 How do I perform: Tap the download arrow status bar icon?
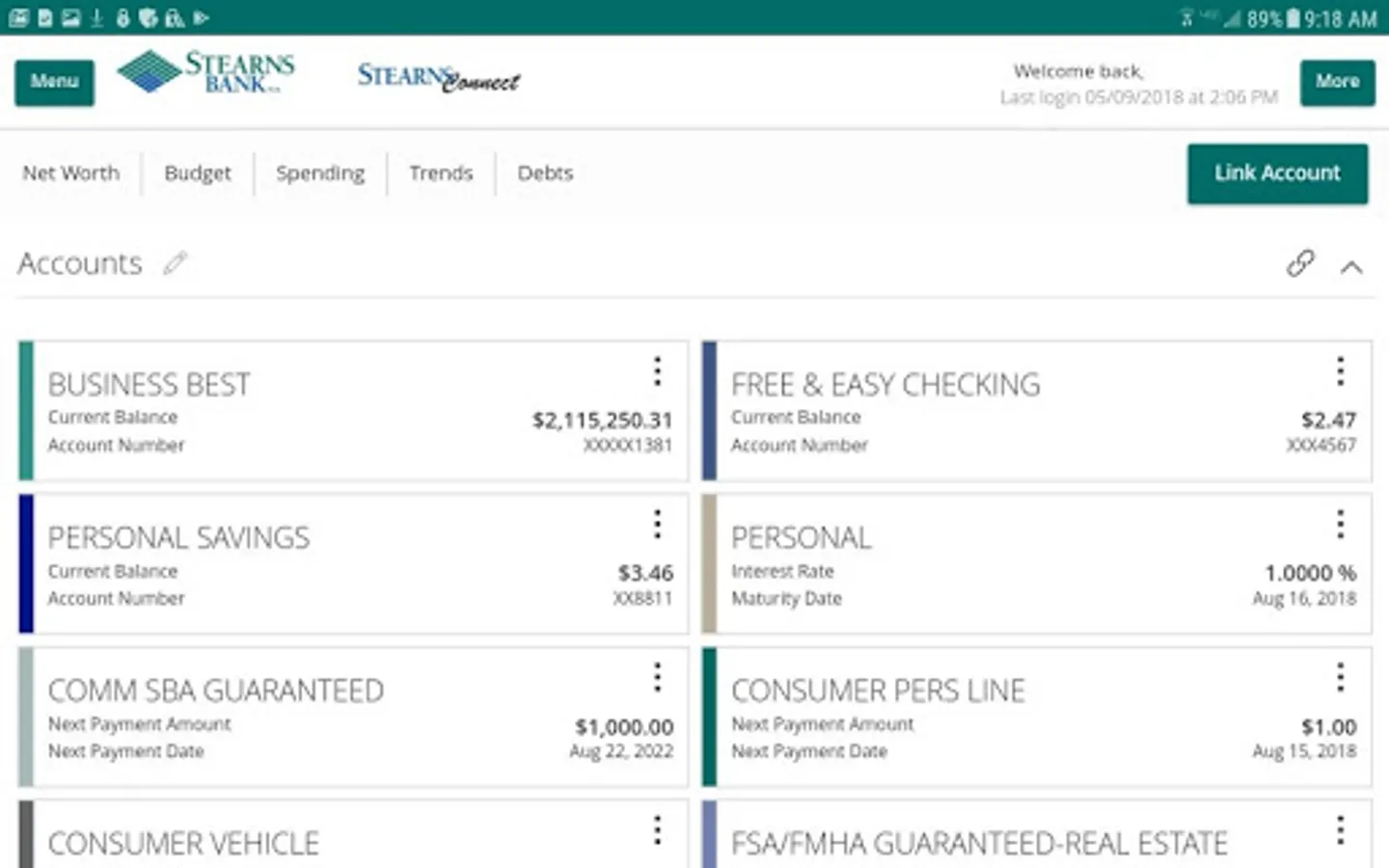pos(96,17)
